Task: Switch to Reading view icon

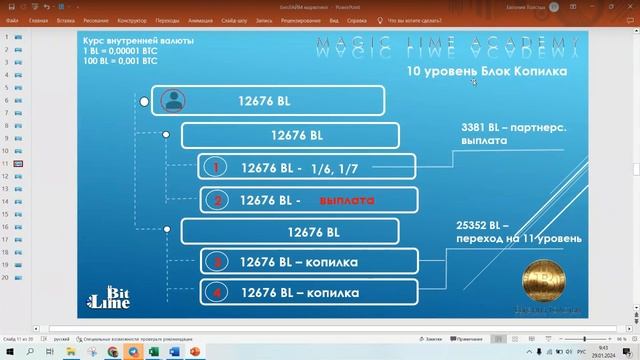Action: 531,339
